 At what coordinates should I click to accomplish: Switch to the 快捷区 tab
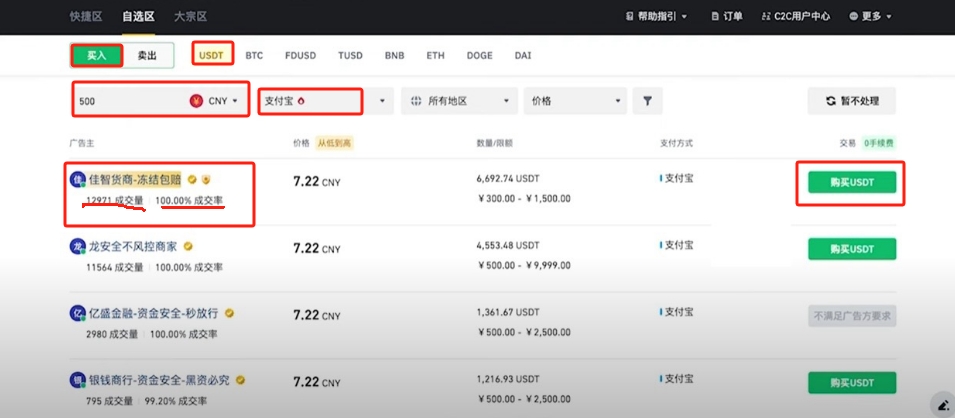(86, 17)
